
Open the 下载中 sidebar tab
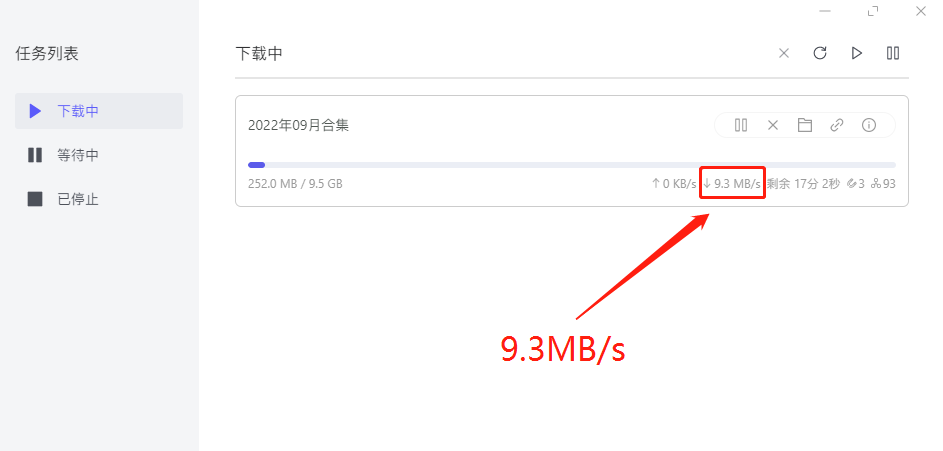point(99,111)
